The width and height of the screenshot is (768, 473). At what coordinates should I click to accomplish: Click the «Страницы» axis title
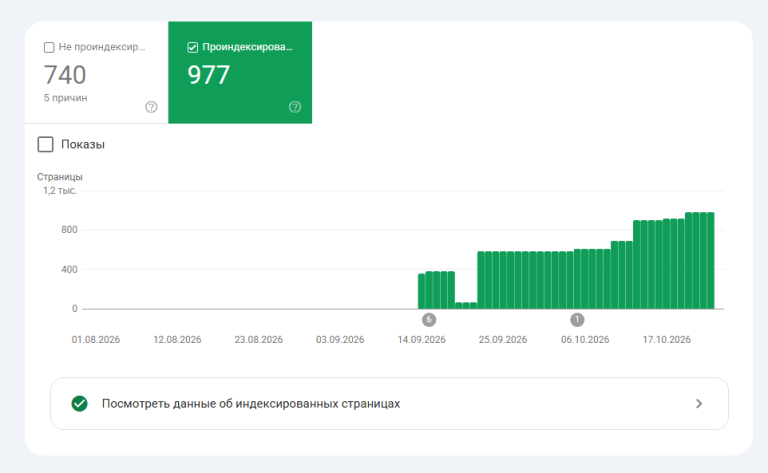[60, 177]
